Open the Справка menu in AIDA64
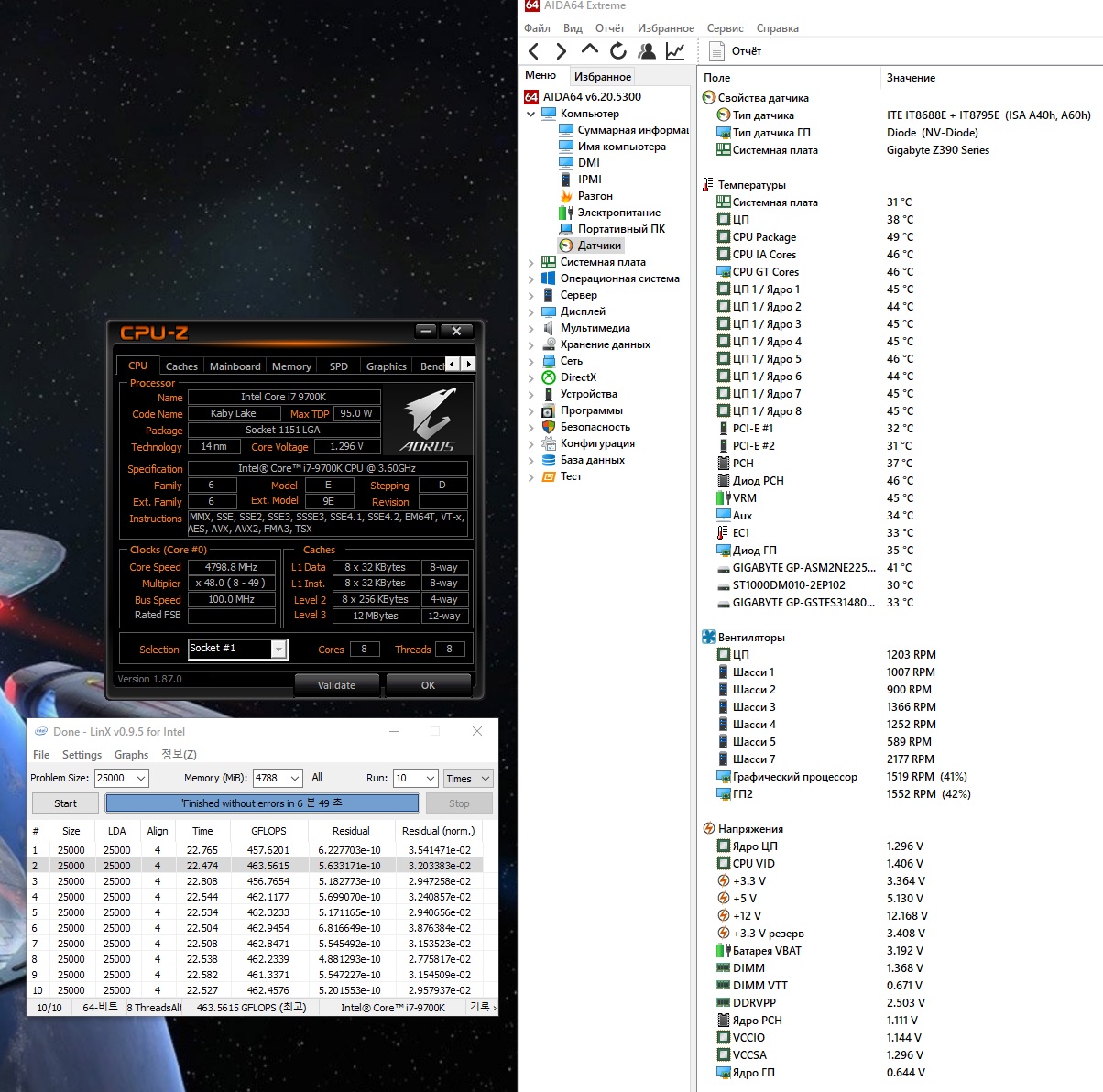 [778, 28]
